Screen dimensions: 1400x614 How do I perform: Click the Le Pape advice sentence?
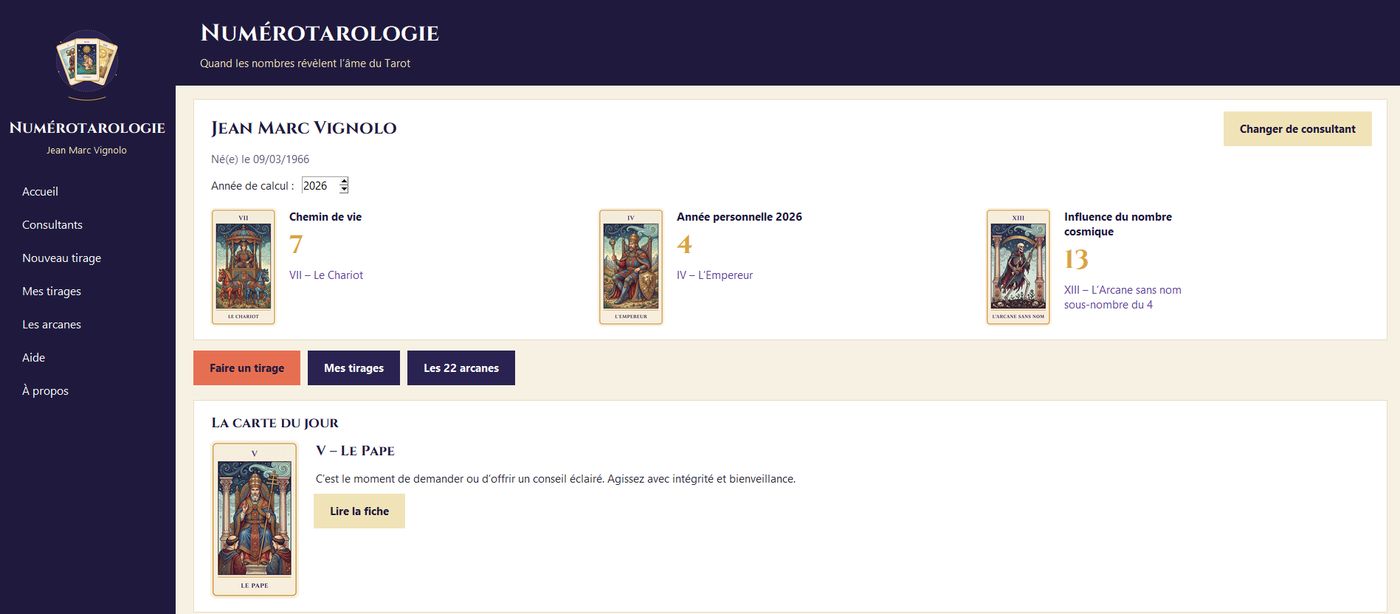click(x=555, y=479)
